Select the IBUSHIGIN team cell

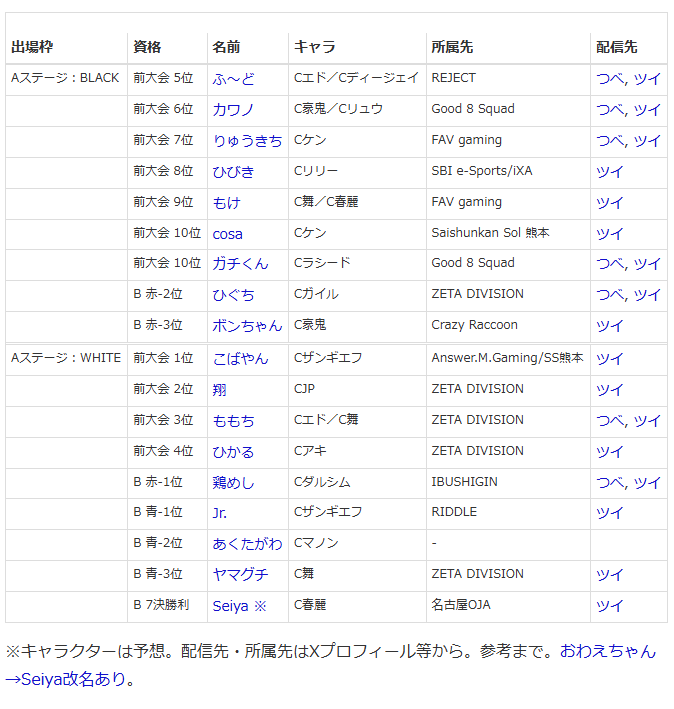pyautogui.click(x=508, y=482)
